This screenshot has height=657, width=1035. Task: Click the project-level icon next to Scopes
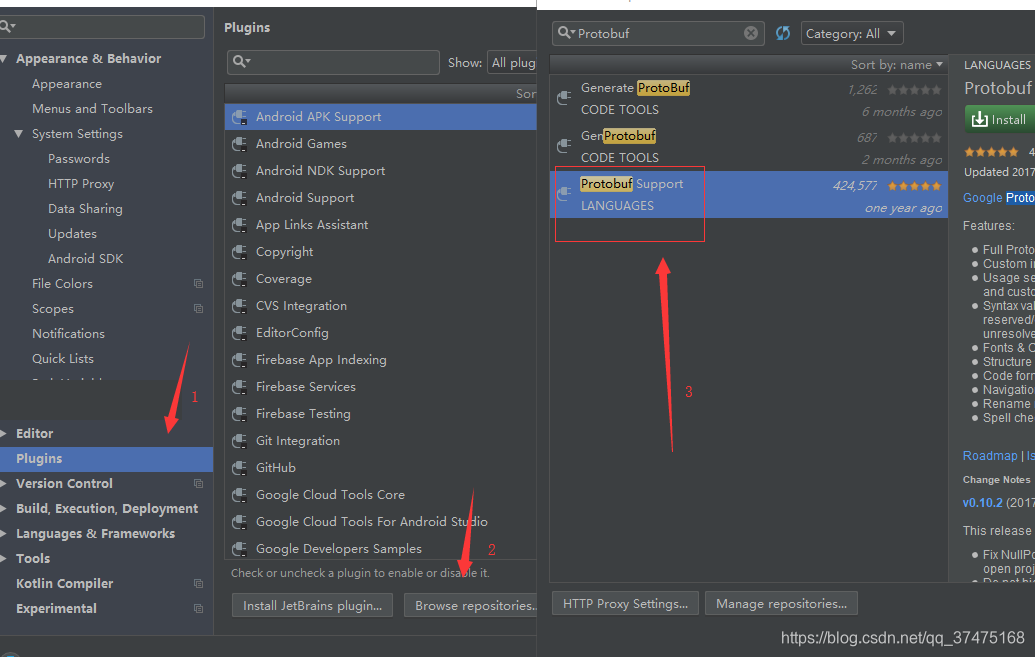[198, 308]
